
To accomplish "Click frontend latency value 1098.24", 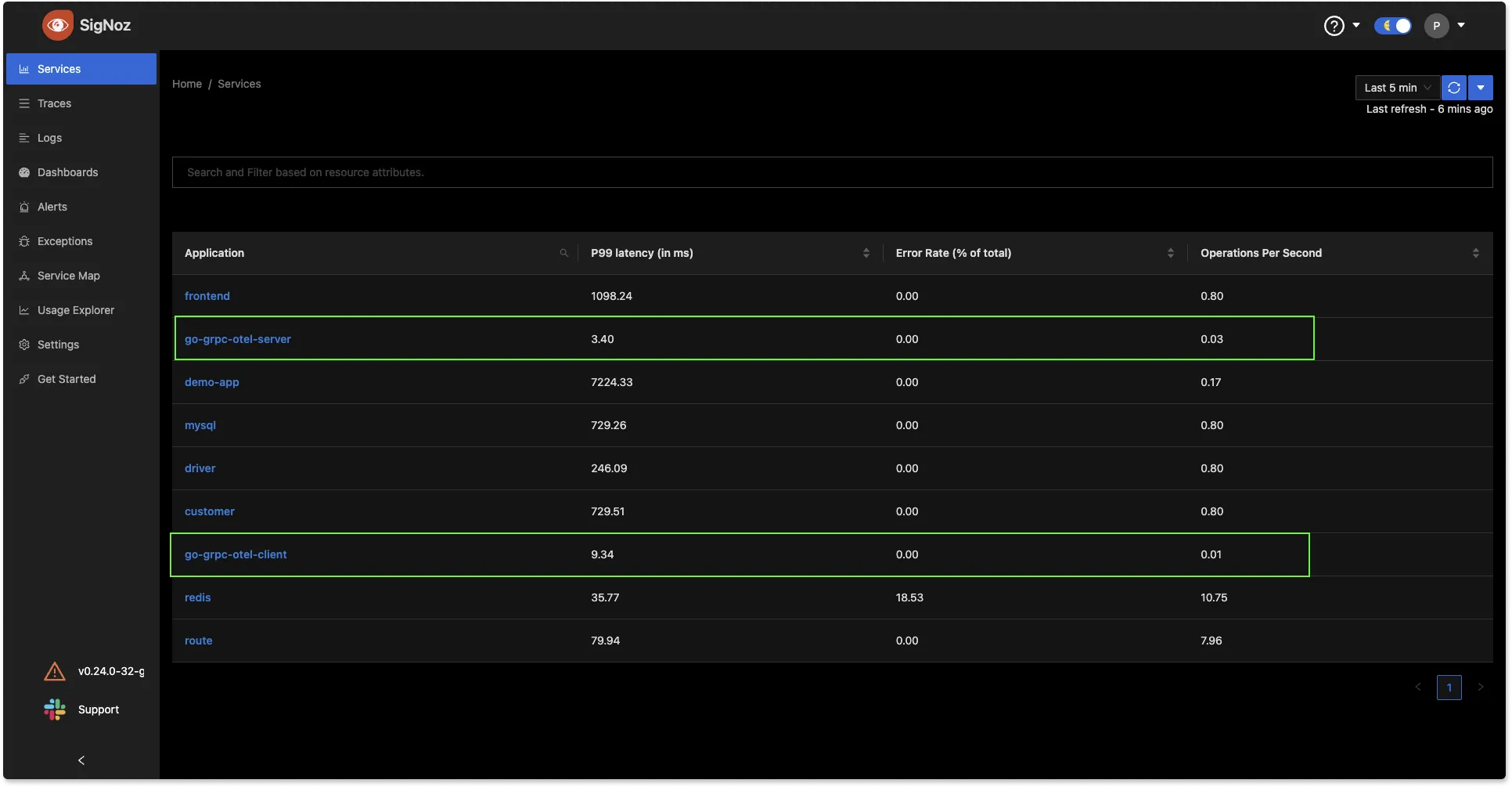I will tap(611, 296).
